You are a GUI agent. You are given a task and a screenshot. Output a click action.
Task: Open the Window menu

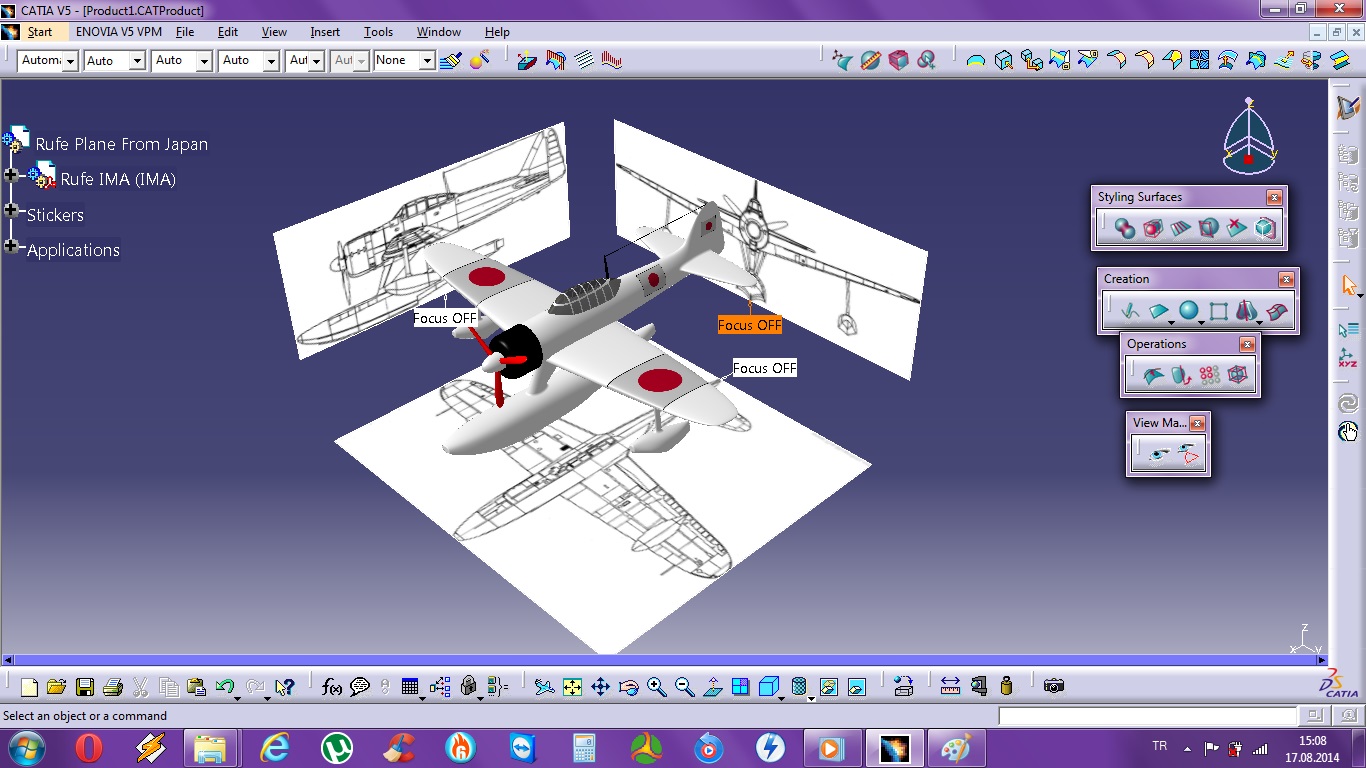[x=439, y=32]
